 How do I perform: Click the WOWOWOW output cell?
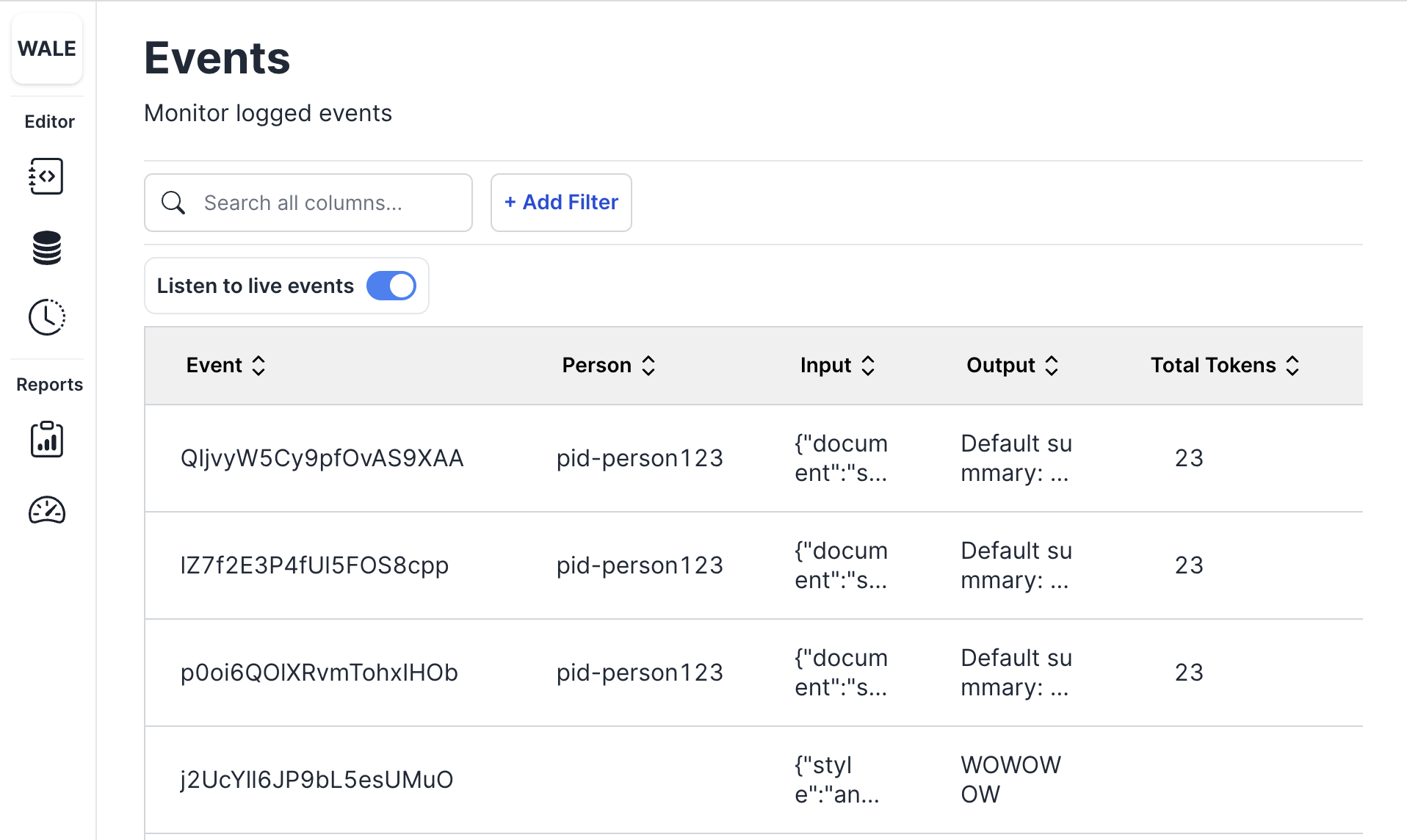click(x=1010, y=780)
